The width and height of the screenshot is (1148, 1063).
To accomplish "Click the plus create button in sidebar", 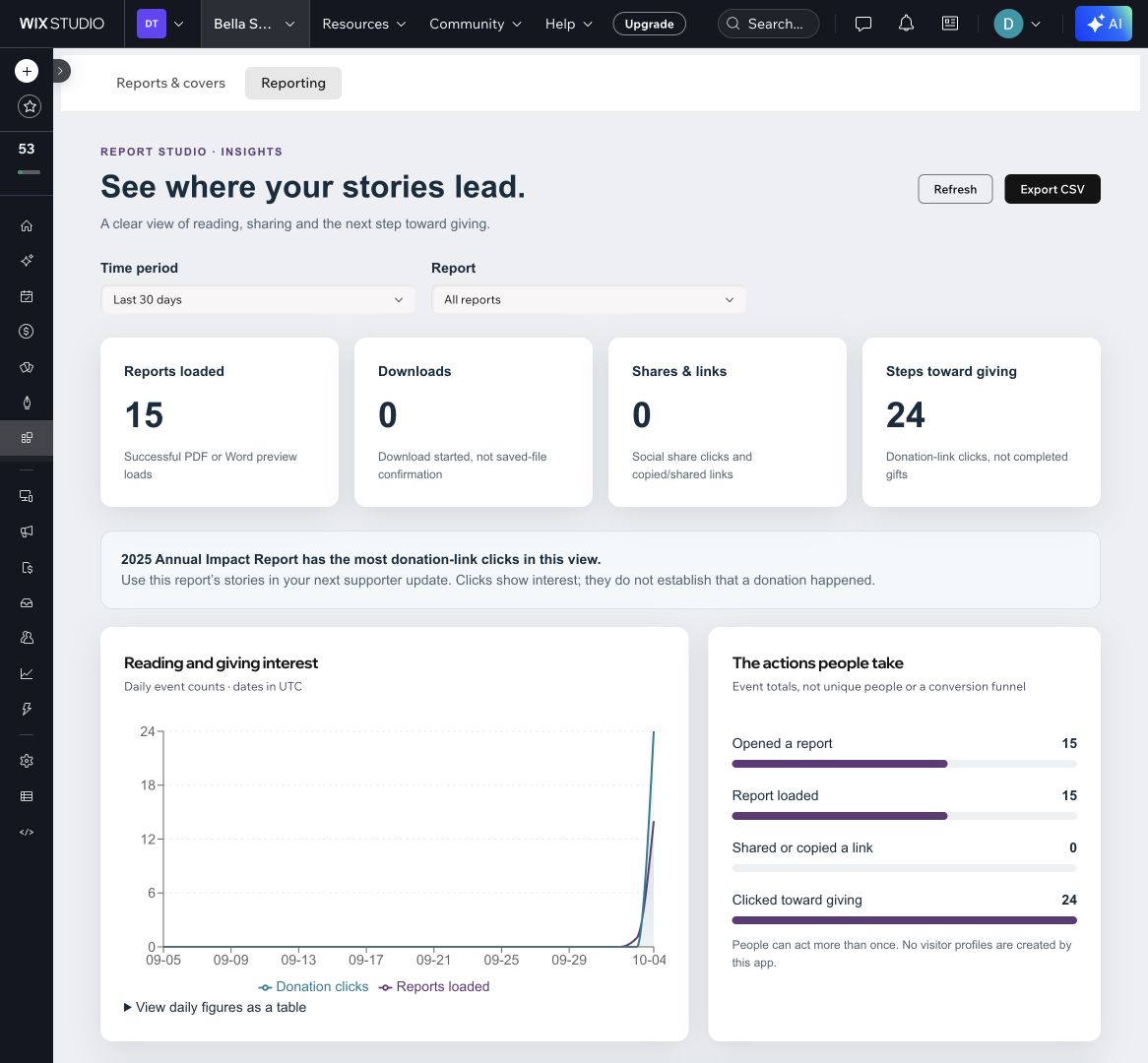I will click(x=27, y=71).
